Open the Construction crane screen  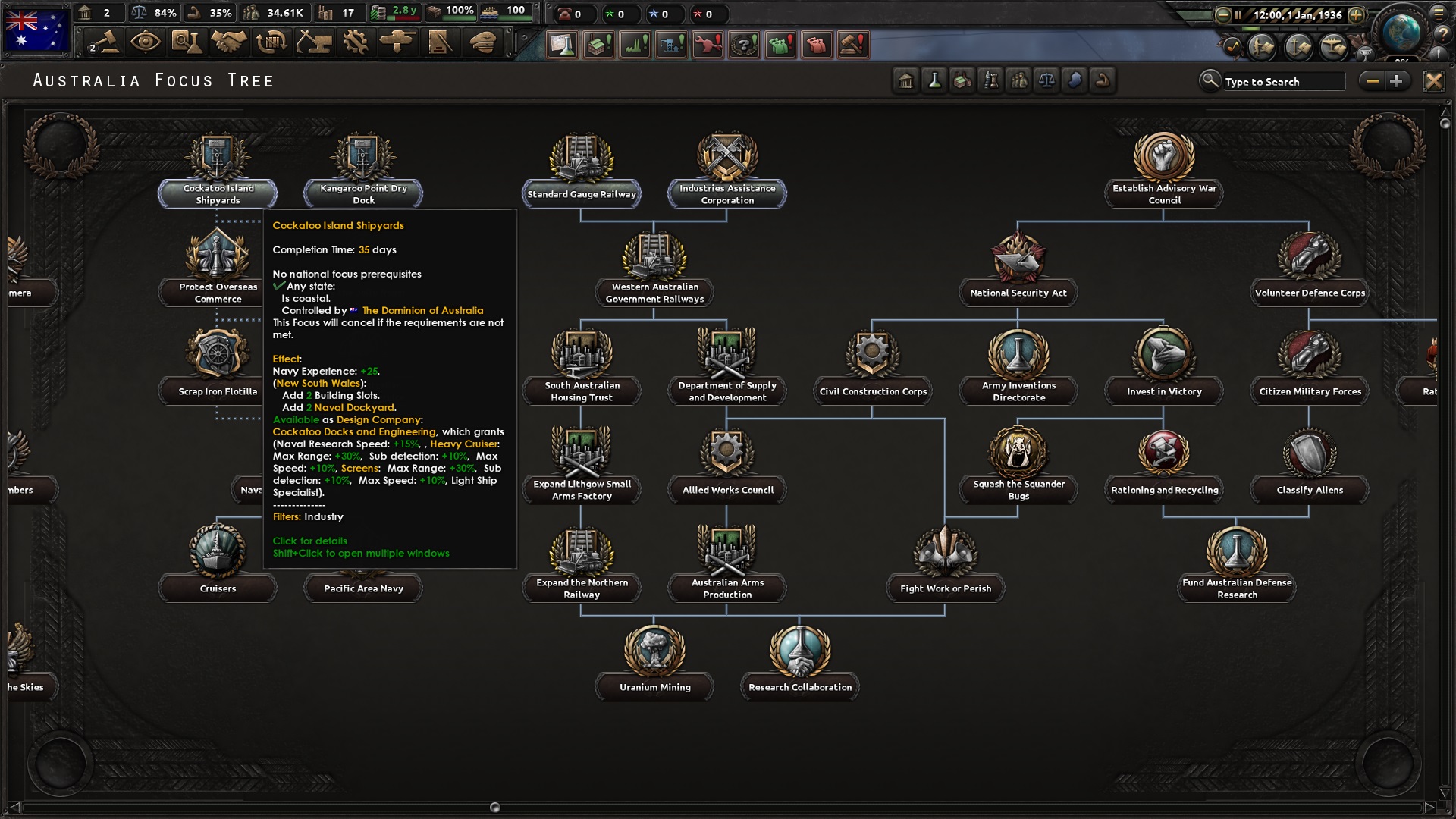[x=313, y=42]
